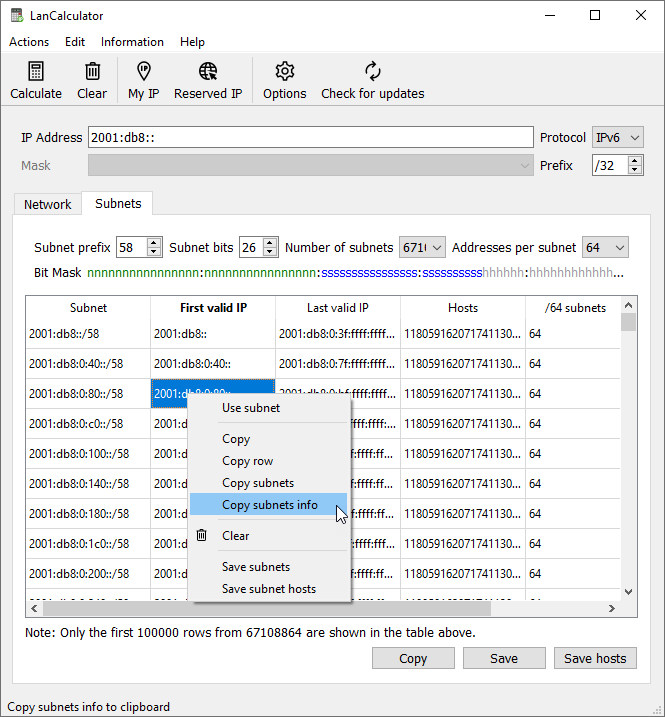
Task: Select subnet cell 2001:db8:0:40::/58
Action: coord(88,364)
